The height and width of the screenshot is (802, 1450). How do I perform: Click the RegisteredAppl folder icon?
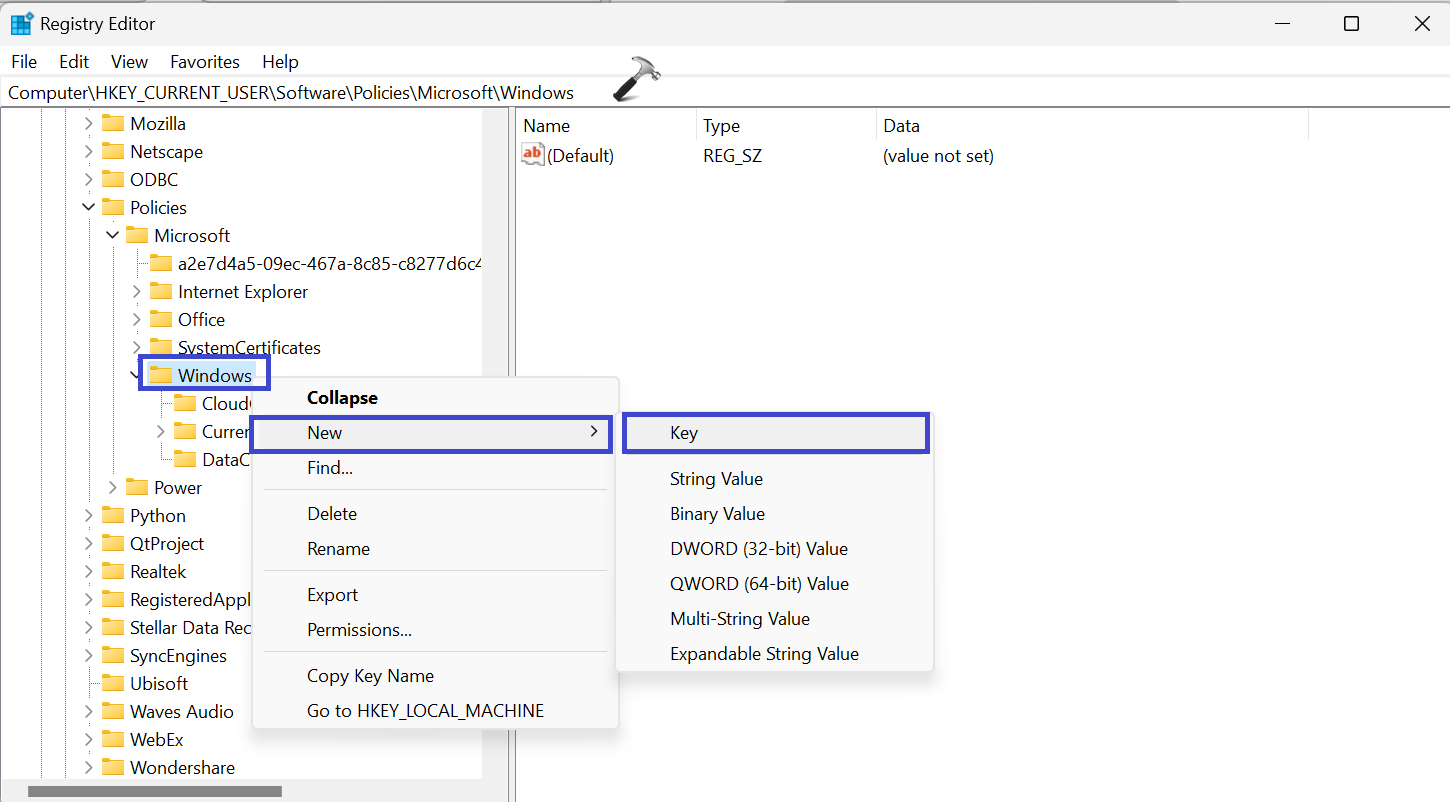pos(113,600)
